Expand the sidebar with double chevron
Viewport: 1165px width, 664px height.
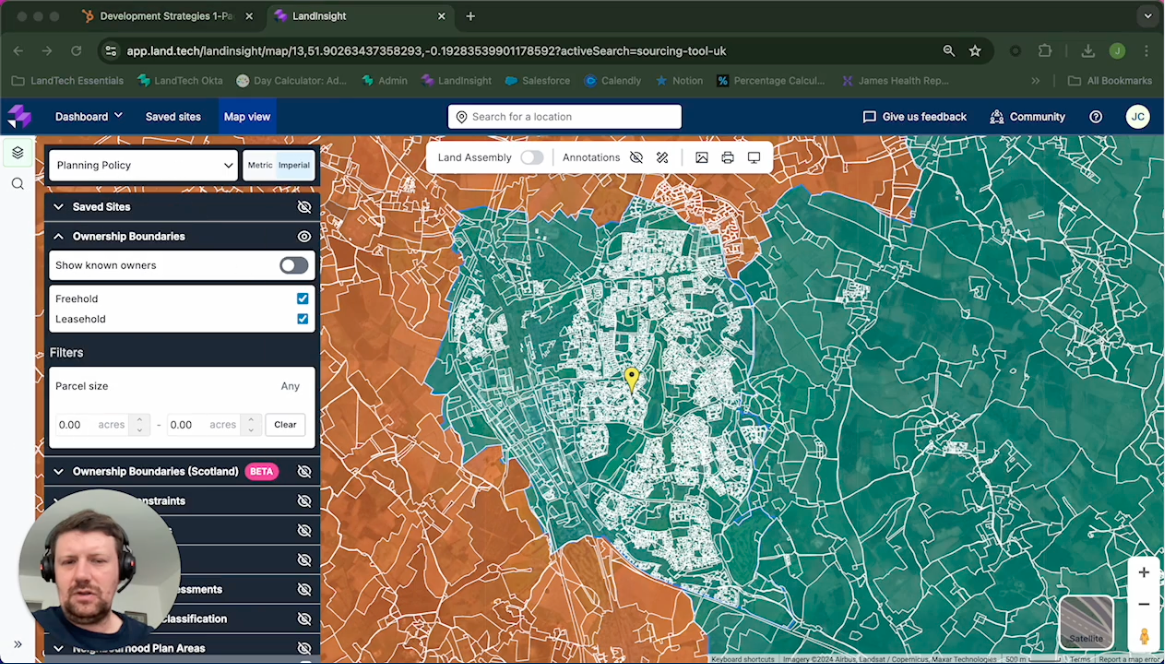[18, 644]
